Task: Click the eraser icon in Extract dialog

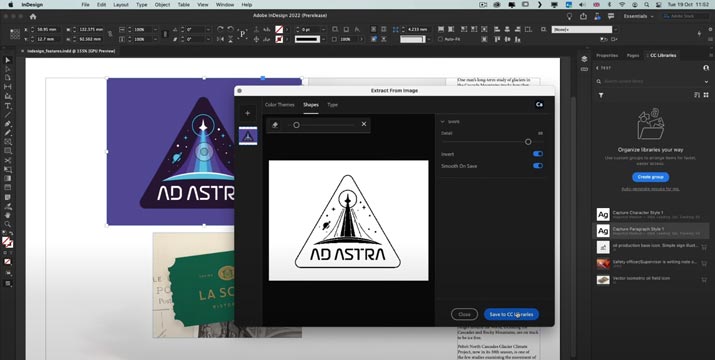Action: [x=275, y=125]
